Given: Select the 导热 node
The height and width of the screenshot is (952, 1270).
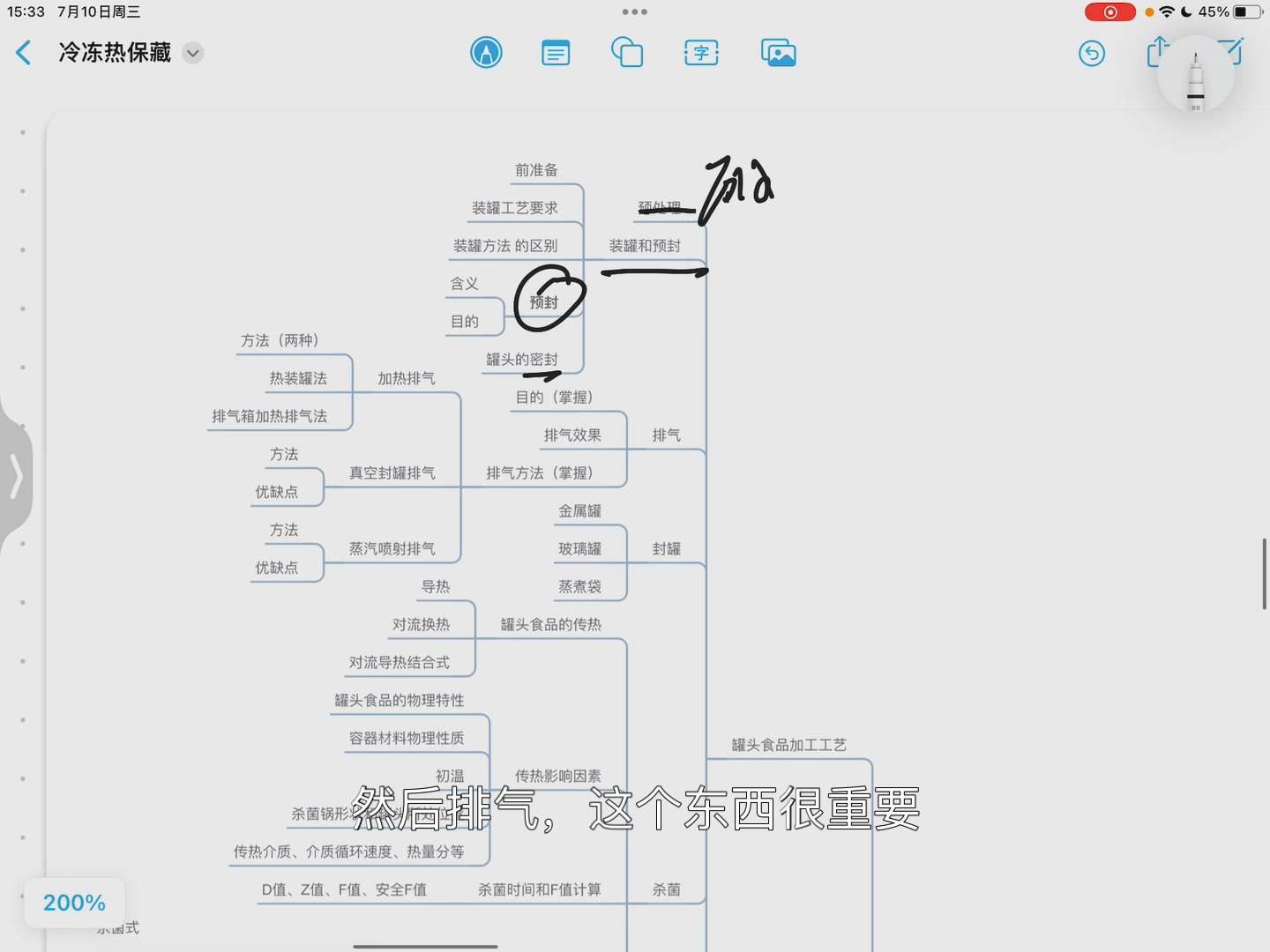Looking at the screenshot, I should coord(436,587).
